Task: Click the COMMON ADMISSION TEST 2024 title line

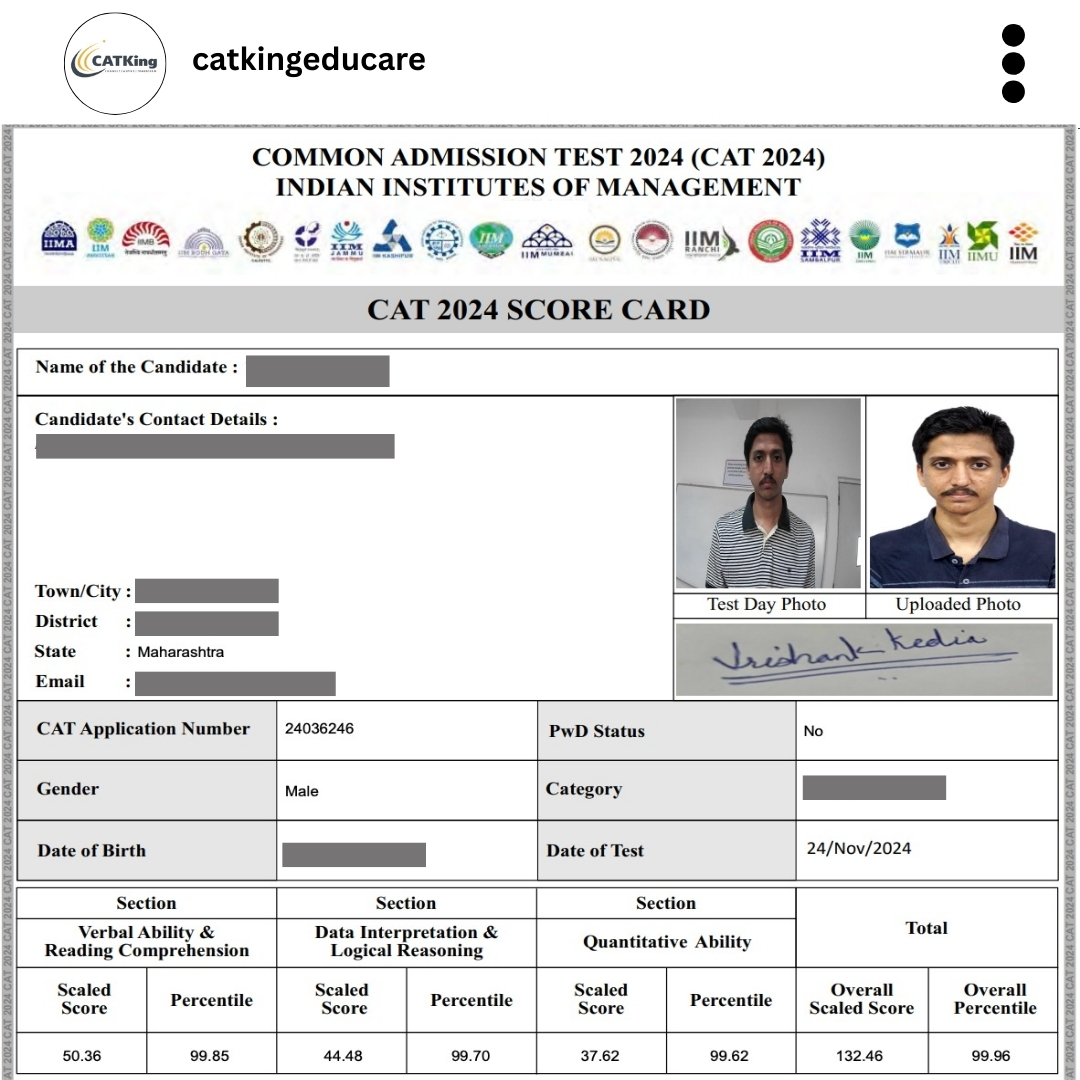Action: click(539, 157)
